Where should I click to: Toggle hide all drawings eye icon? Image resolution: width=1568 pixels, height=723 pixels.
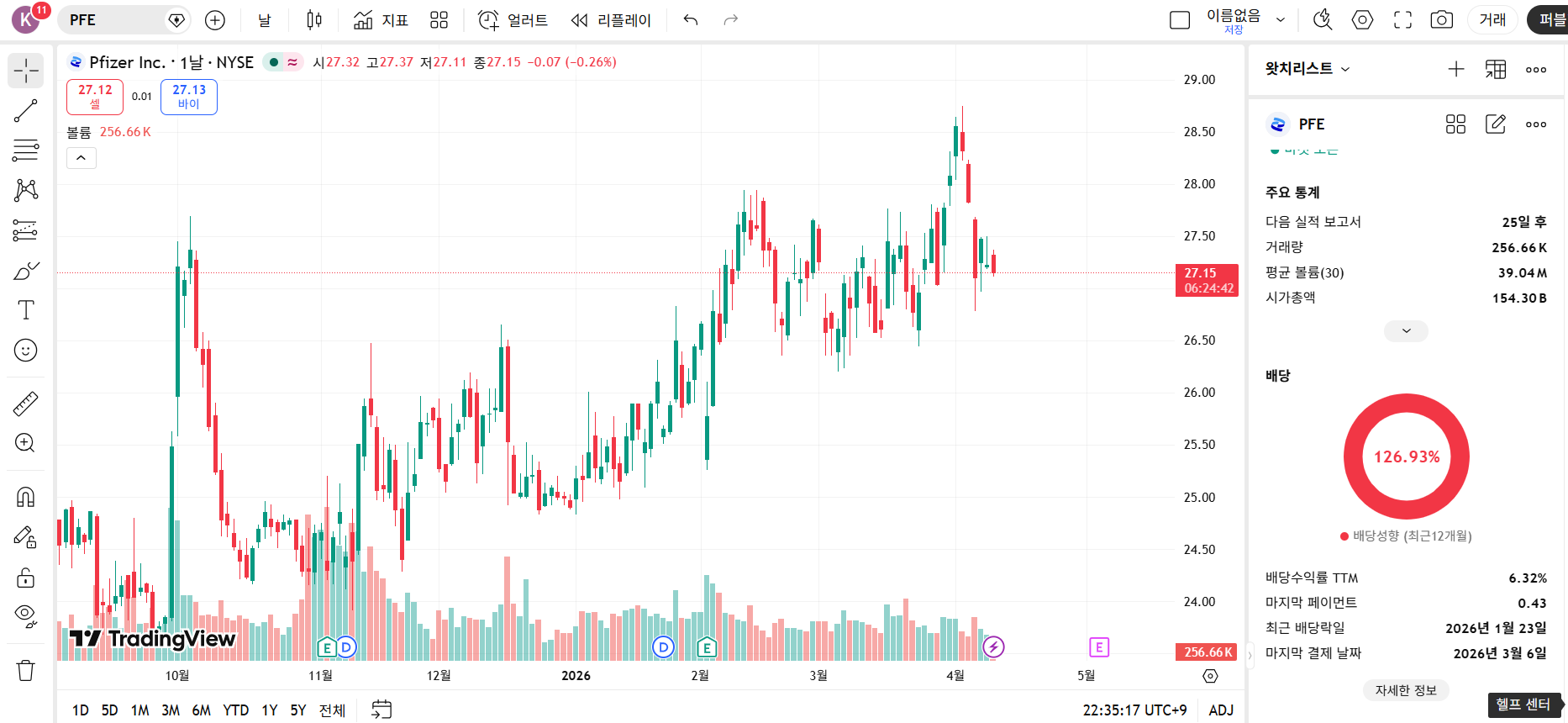[x=26, y=617]
